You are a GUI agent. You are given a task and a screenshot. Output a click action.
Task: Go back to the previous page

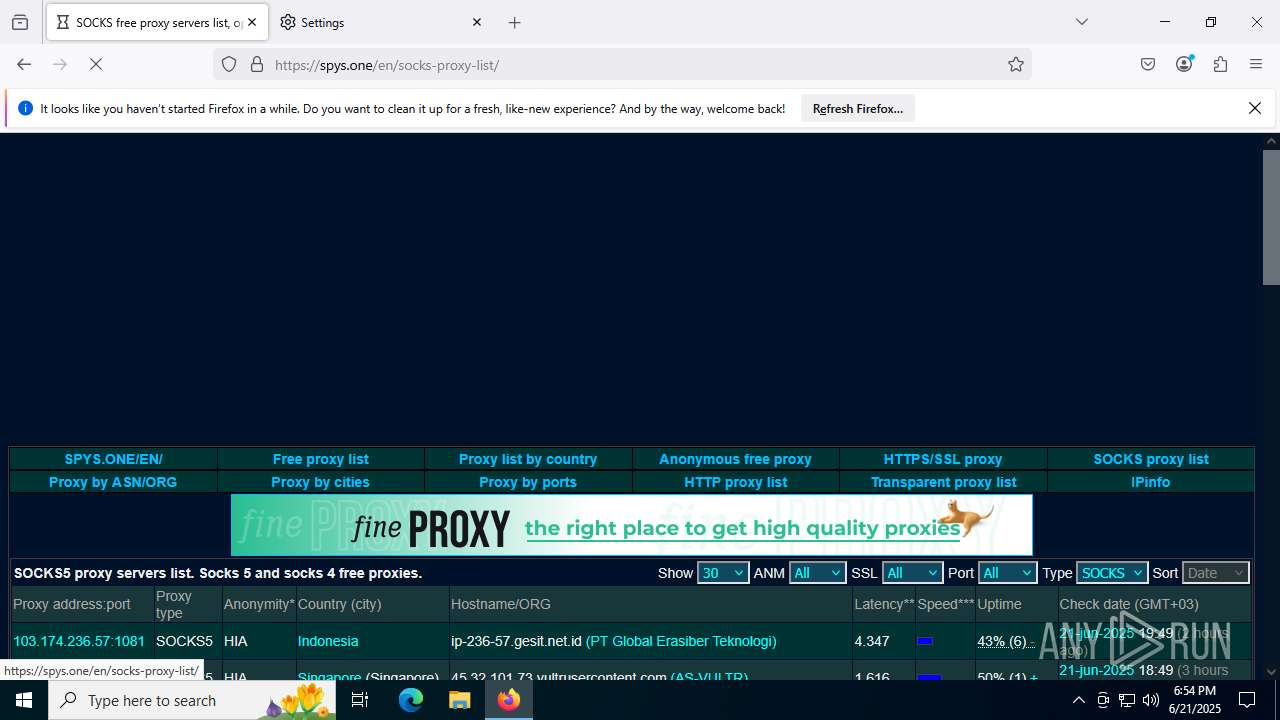click(24, 64)
